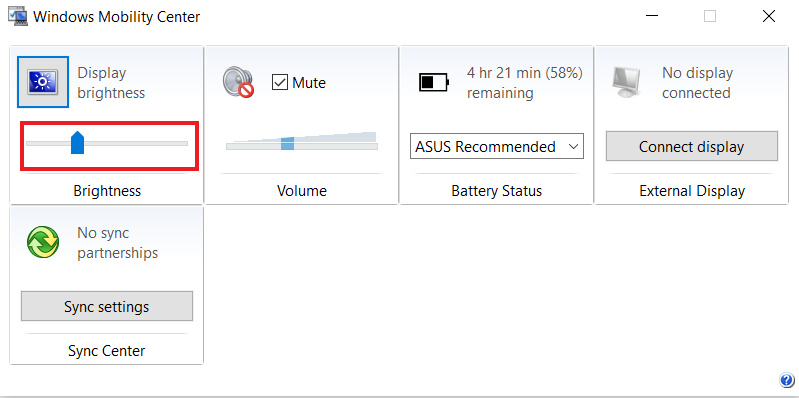Click the display brightness sun icon
This screenshot has height=398, width=799.
(43, 82)
